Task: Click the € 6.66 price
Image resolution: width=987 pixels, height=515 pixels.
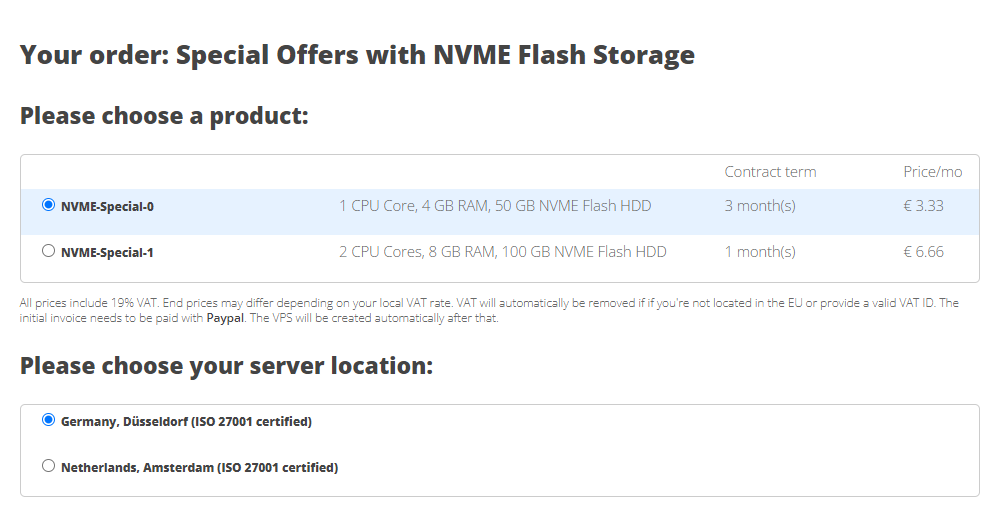Action: (x=923, y=252)
